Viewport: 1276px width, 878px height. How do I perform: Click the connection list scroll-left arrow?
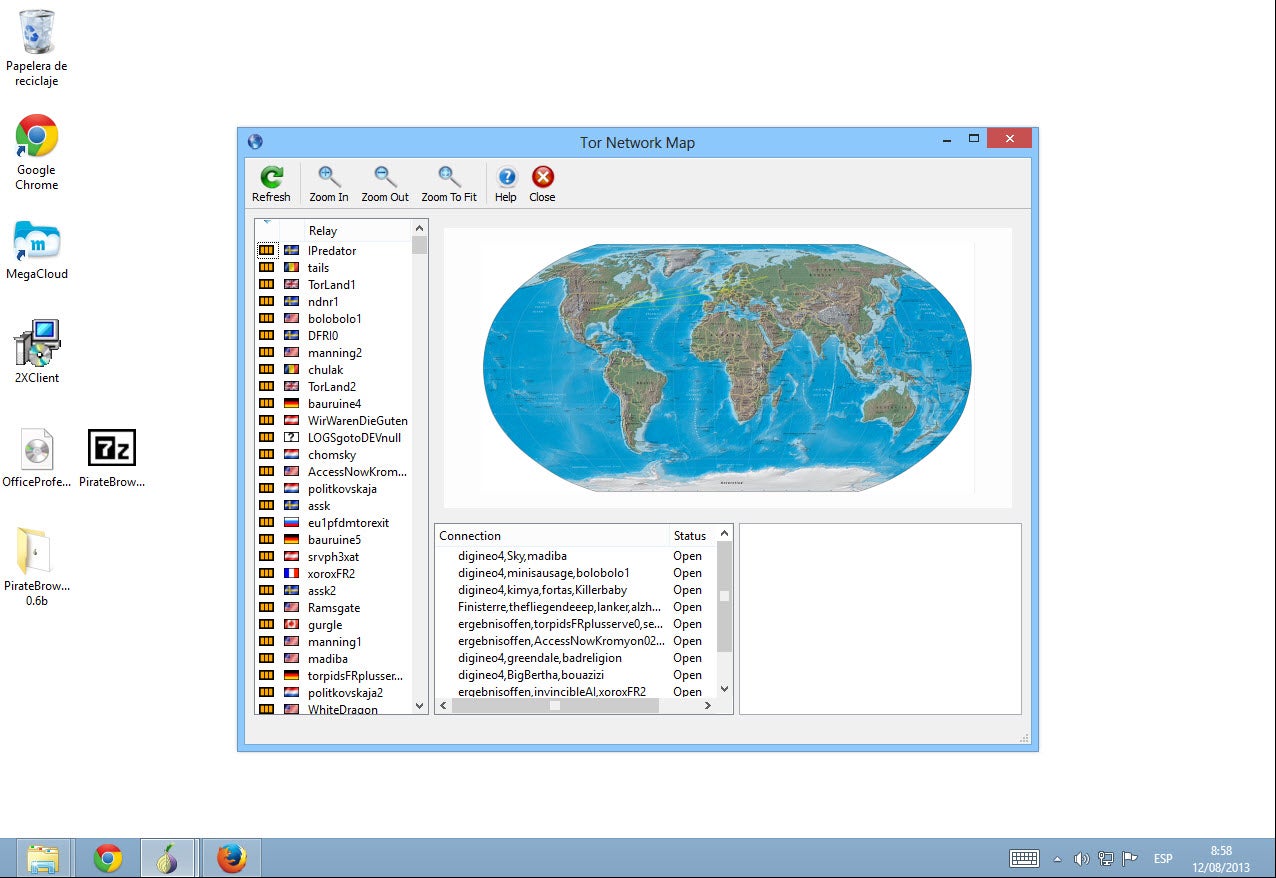tap(443, 705)
